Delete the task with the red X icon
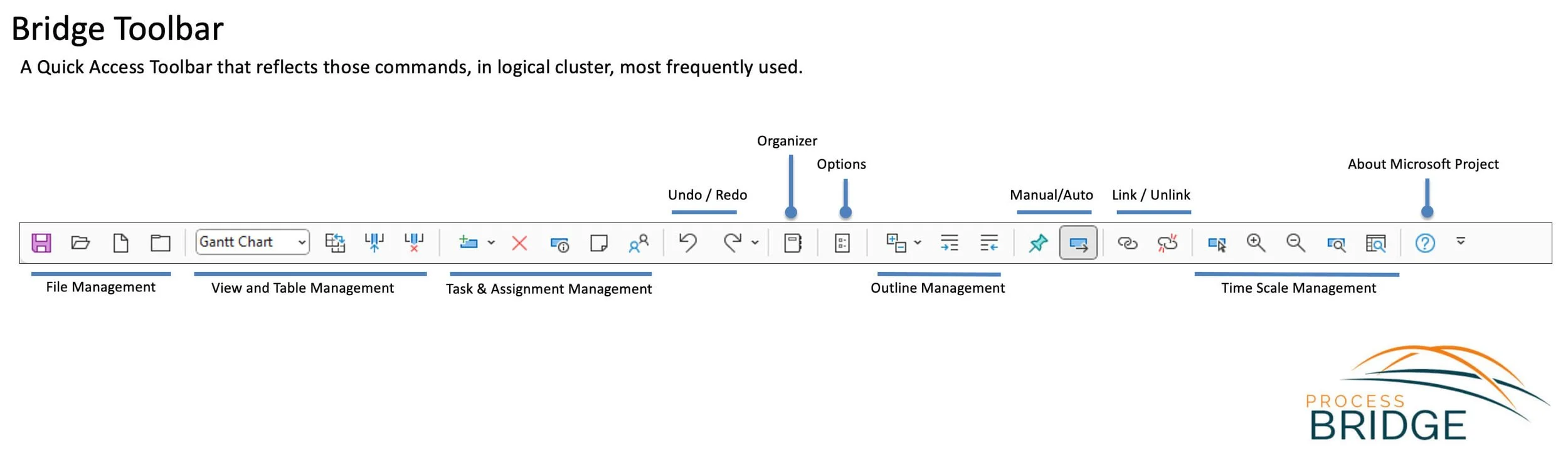1568x465 pixels. 519,243
